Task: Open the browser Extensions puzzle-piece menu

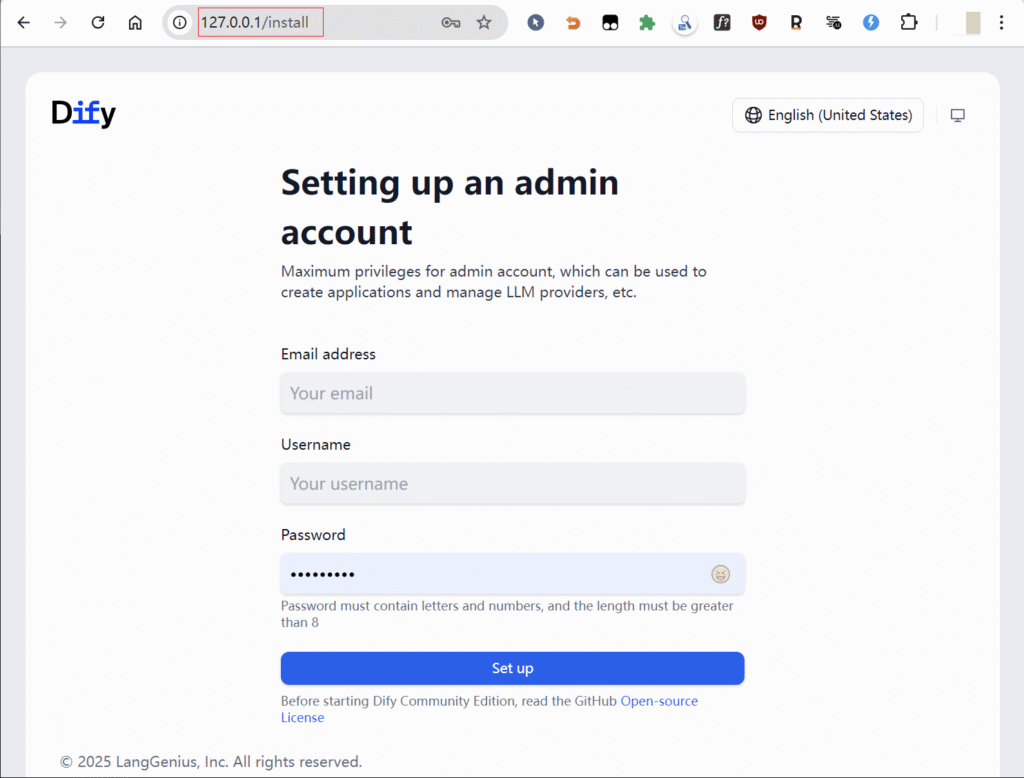Action: (908, 22)
